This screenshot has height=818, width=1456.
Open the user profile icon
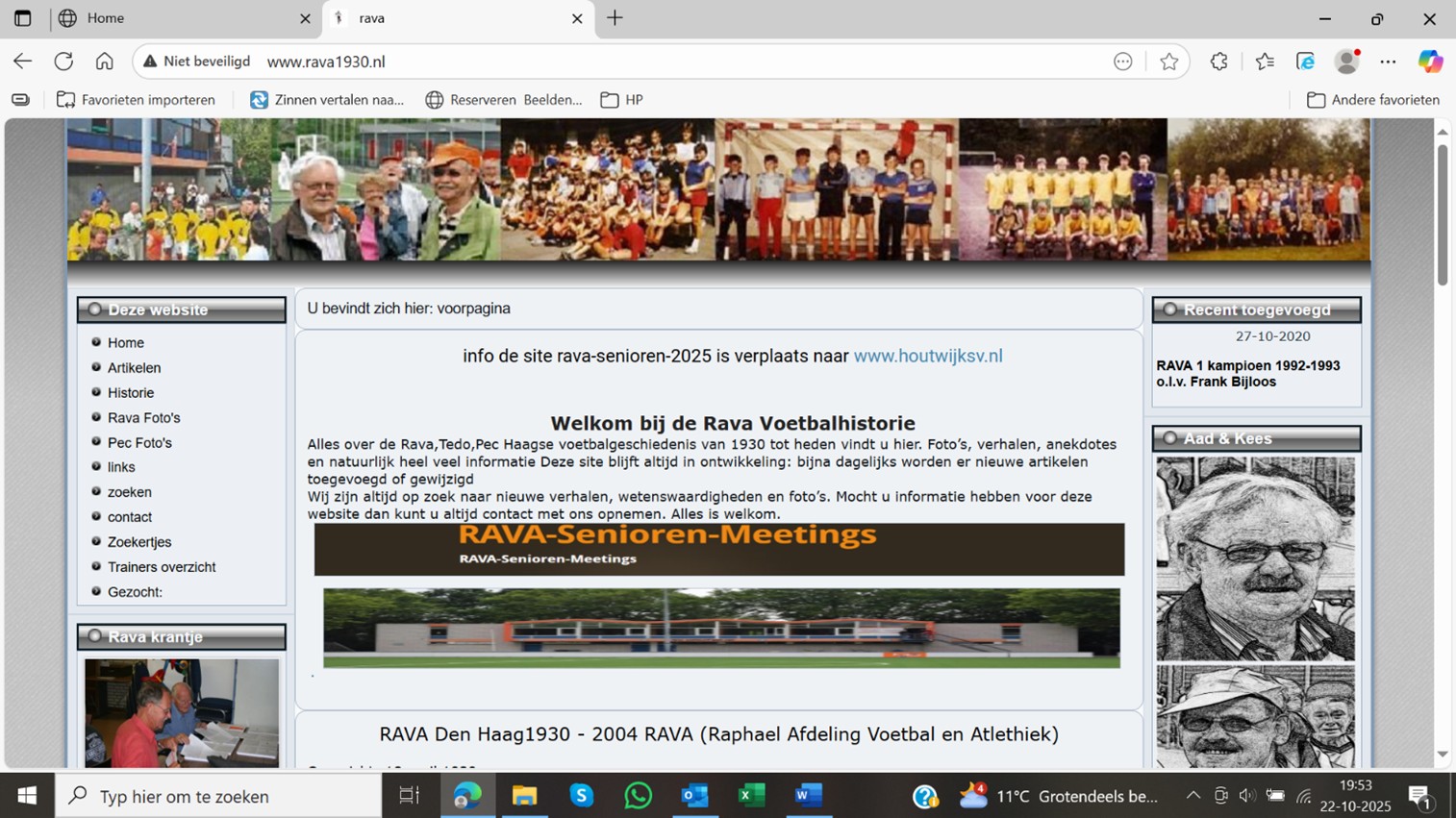click(x=1346, y=62)
